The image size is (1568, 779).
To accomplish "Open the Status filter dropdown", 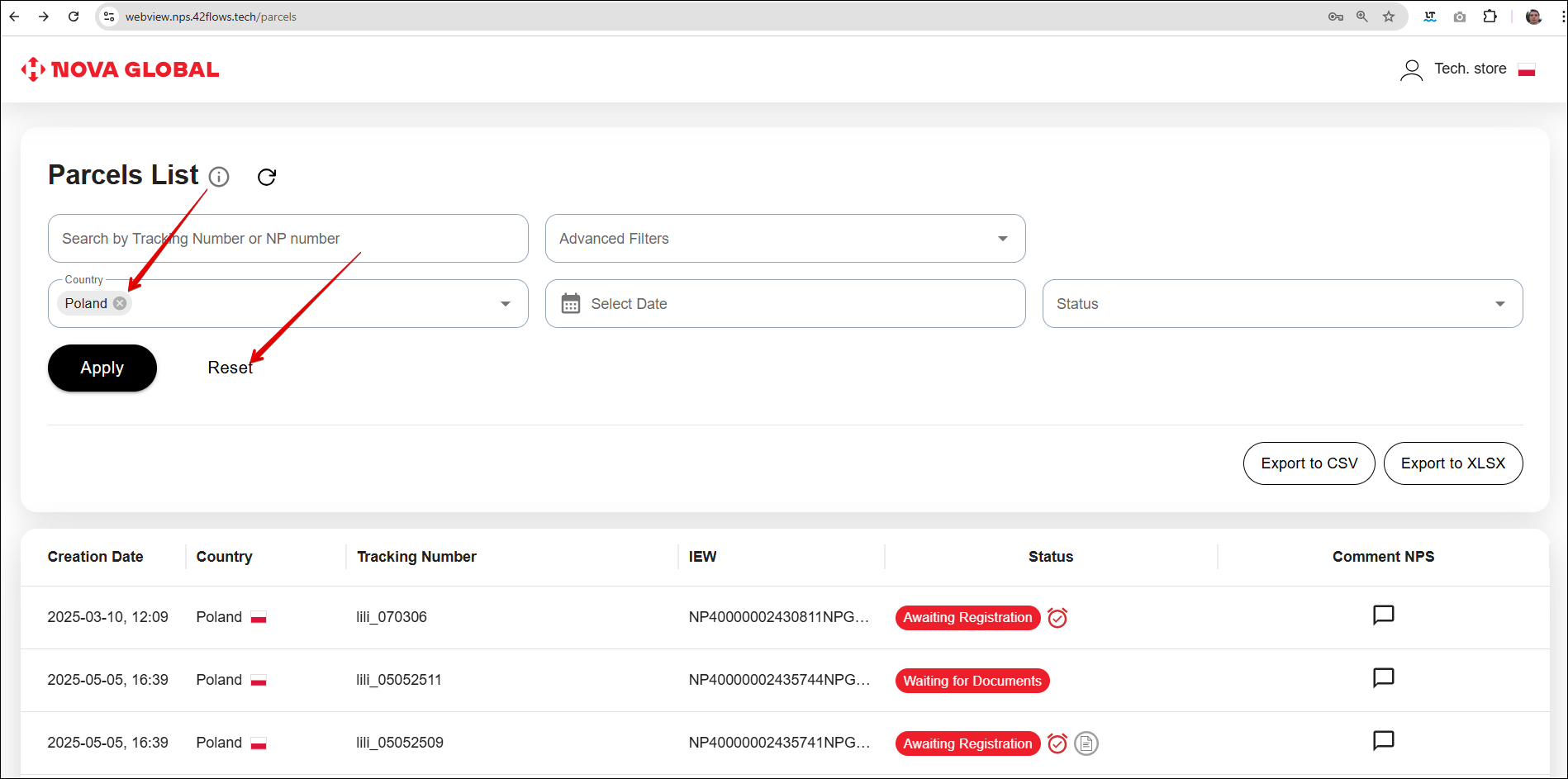I will click(x=1499, y=304).
